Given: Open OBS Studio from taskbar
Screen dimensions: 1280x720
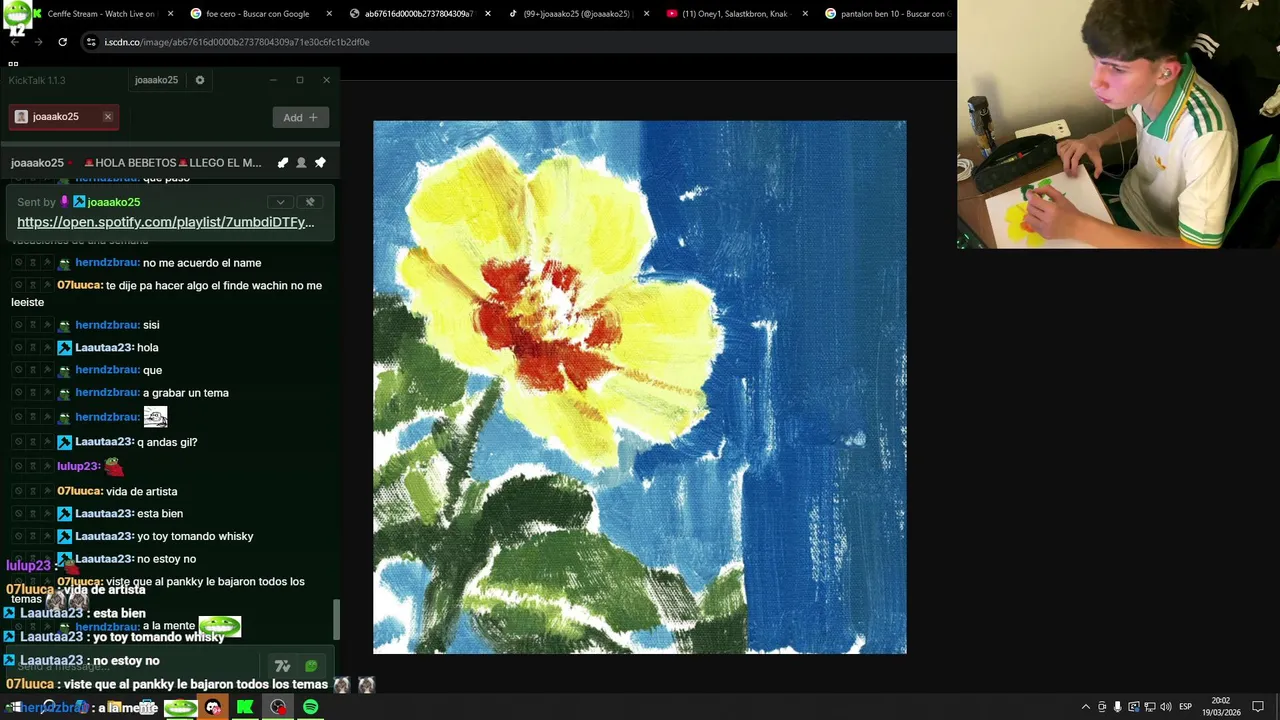Looking at the screenshot, I should click(x=278, y=707).
